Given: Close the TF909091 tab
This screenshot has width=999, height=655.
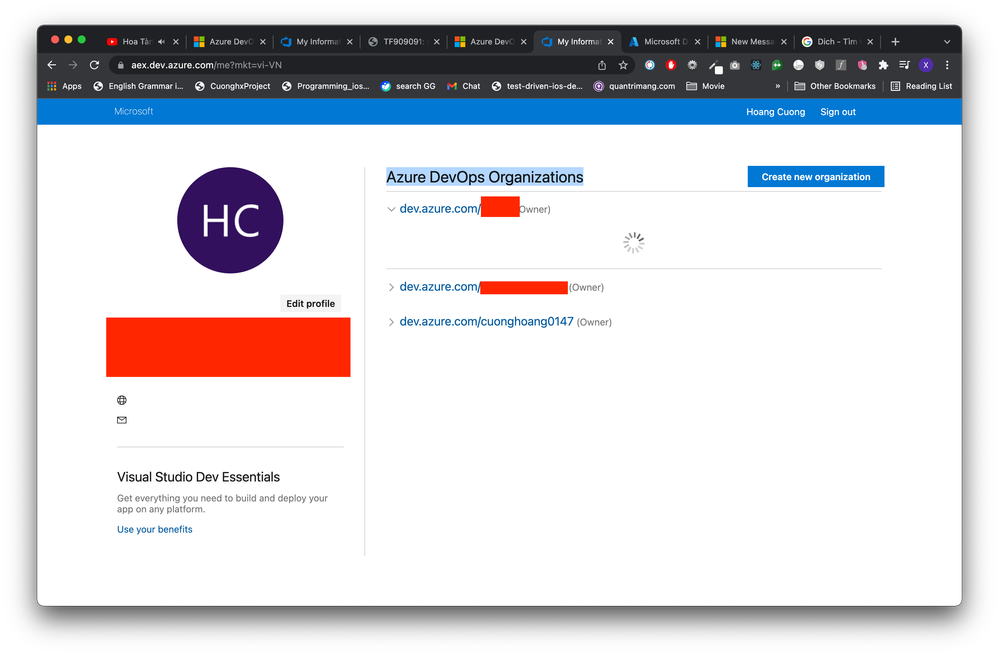Looking at the screenshot, I should [436, 41].
